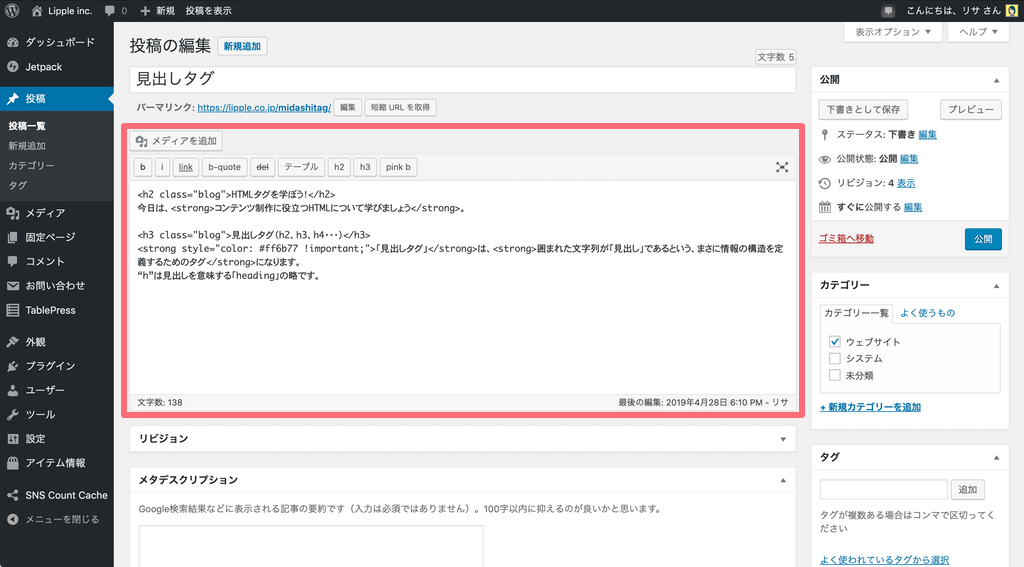View the post via 投稿を表示

pyautogui.click(x=208, y=10)
